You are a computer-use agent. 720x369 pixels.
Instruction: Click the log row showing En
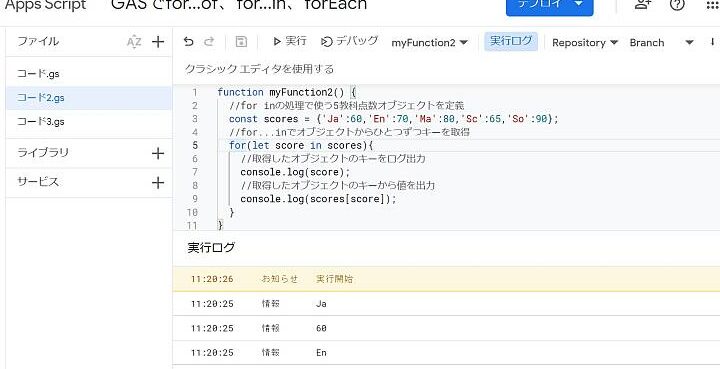446,352
